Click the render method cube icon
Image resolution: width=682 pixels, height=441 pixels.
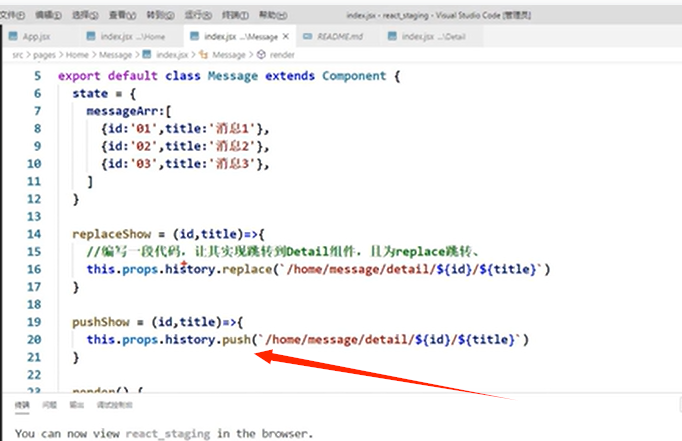coord(261,55)
